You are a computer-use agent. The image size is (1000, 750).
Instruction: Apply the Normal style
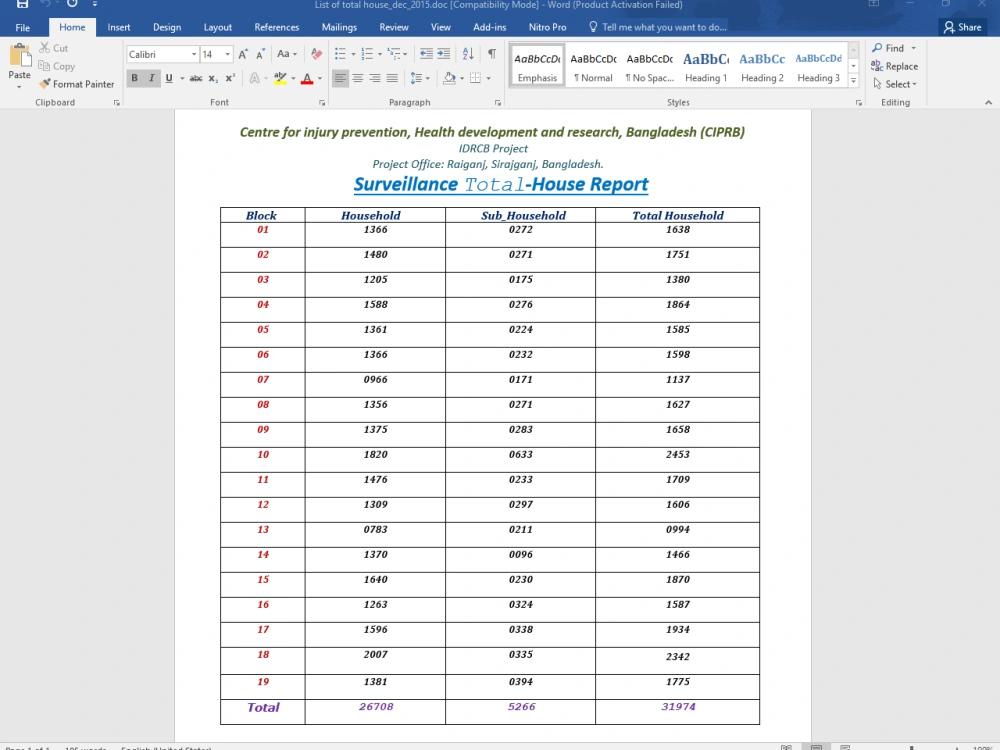point(593,66)
